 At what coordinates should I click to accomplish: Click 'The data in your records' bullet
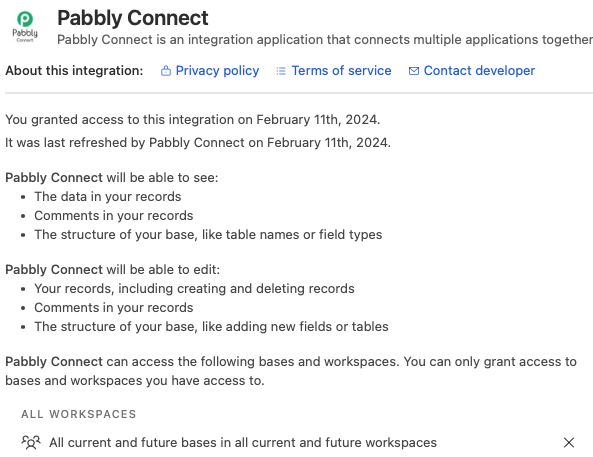click(108, 197)
